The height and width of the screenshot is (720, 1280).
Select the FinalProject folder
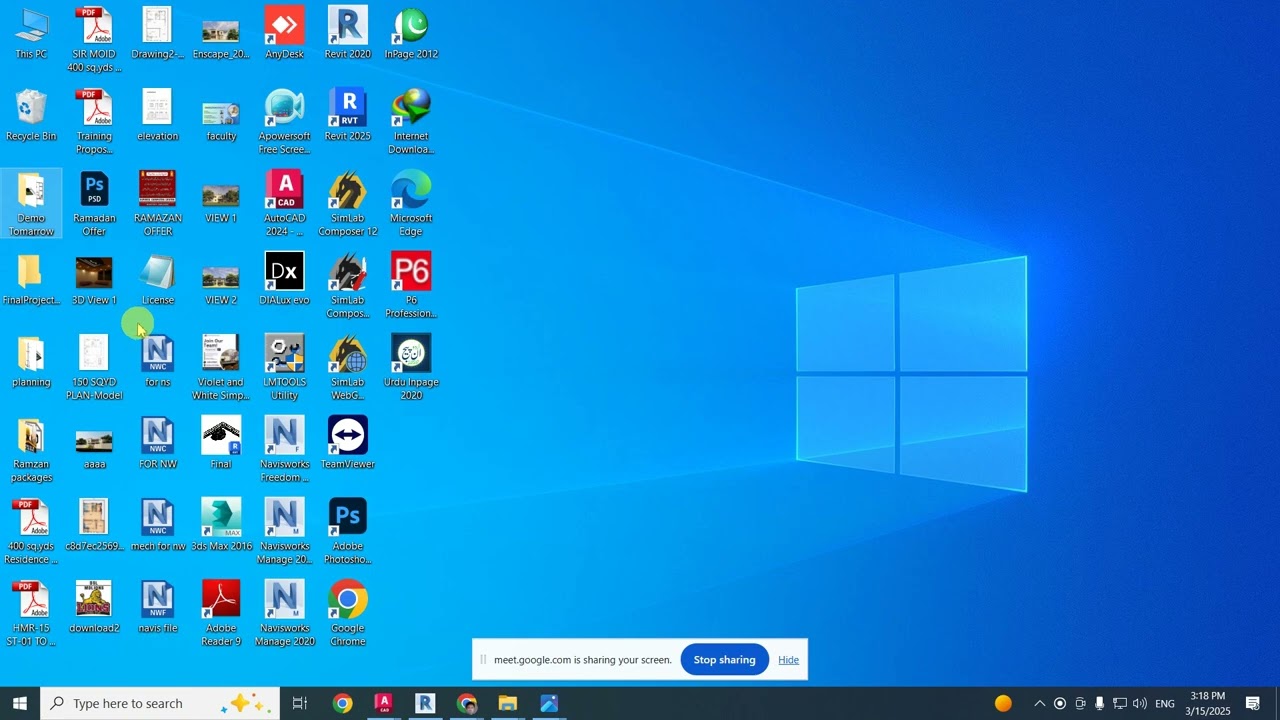pyautogui.click(x=31, y=280)
